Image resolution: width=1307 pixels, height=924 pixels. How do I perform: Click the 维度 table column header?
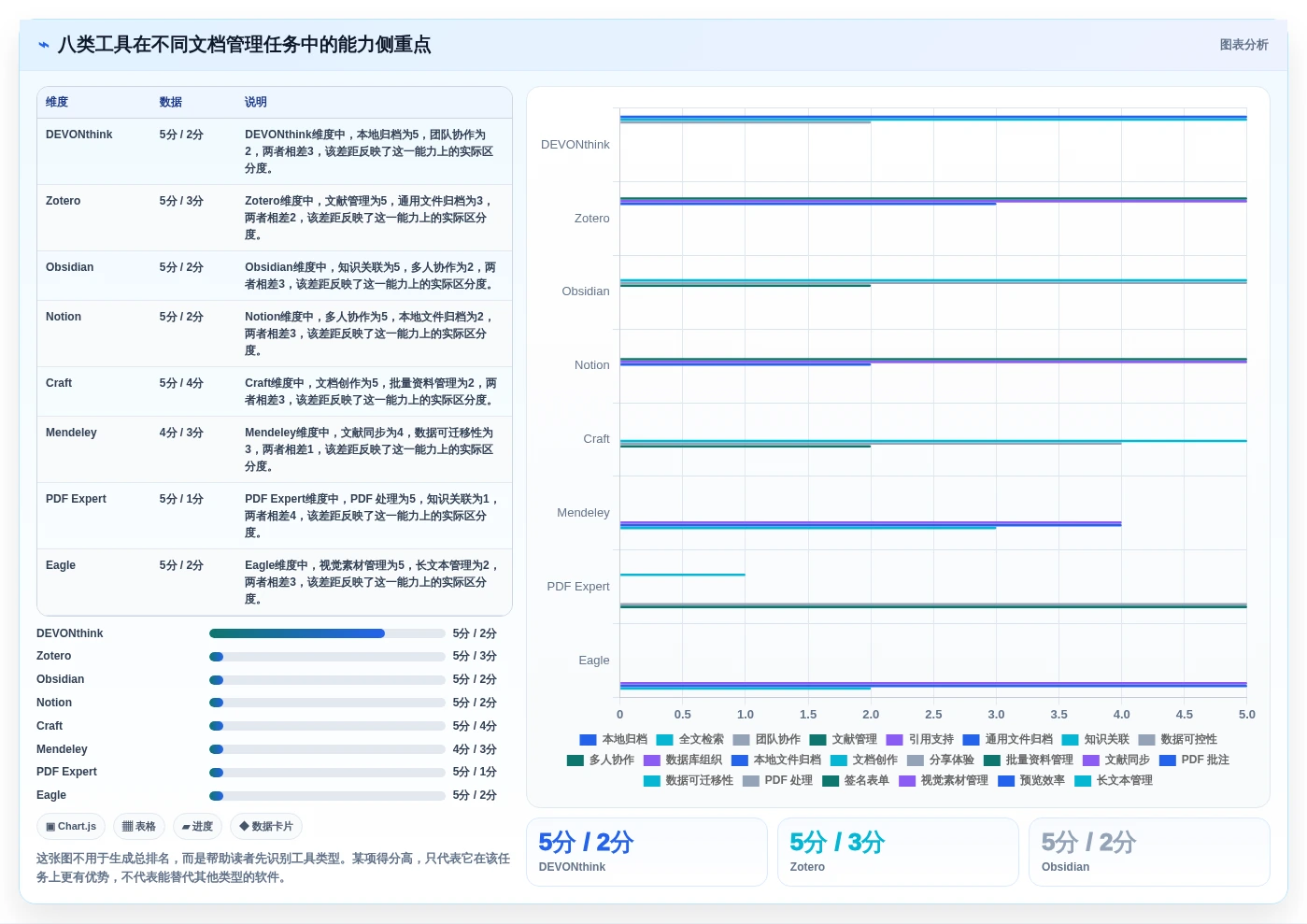click(x=57, y=102)
